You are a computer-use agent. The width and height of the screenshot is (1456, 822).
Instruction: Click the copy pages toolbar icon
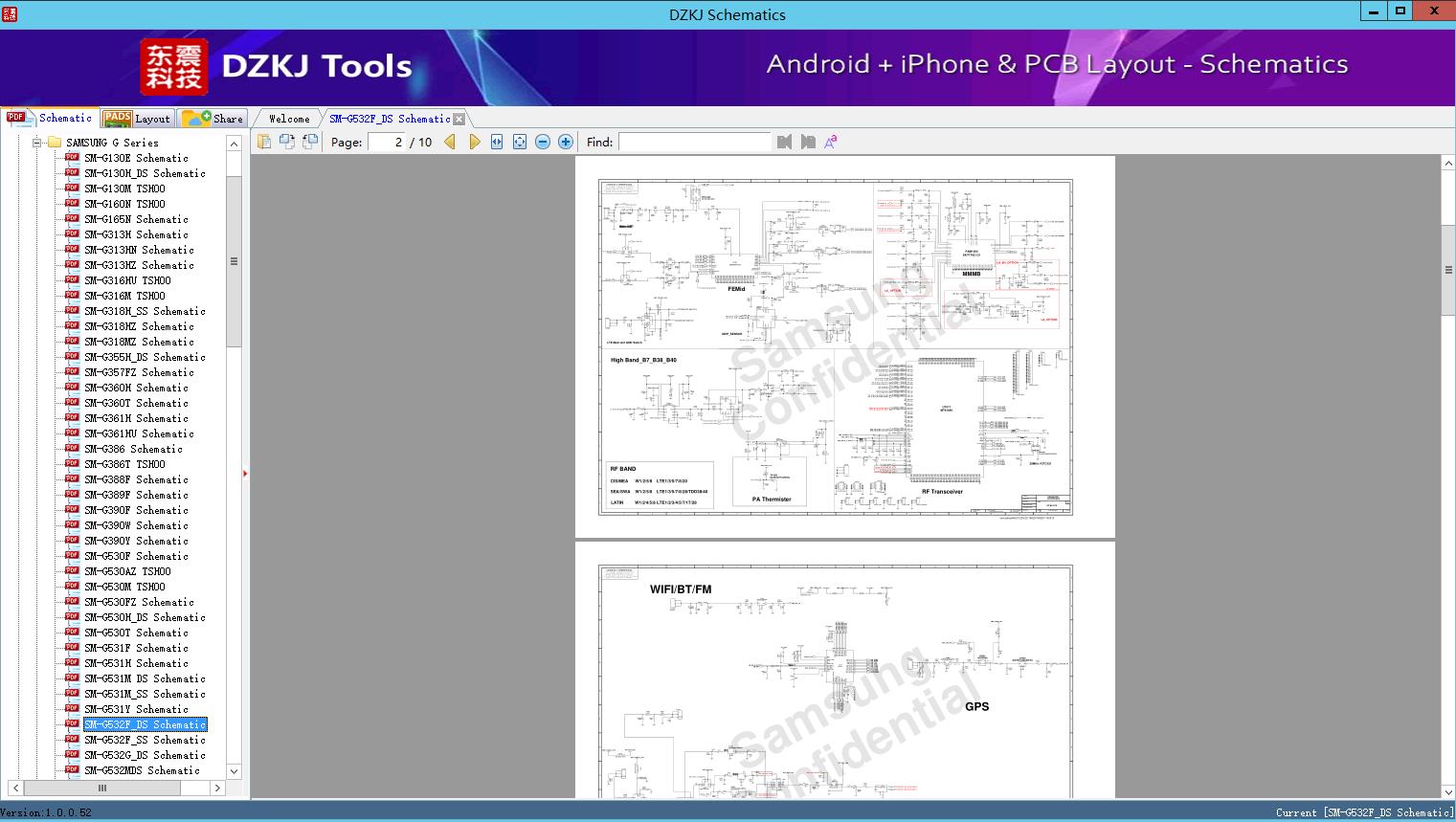click(x=264, y=142)
